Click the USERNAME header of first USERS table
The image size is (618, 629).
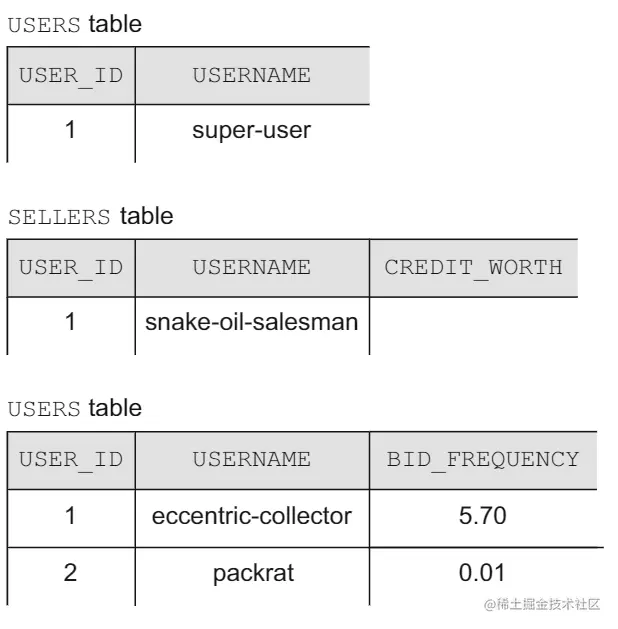click(252, 76)
